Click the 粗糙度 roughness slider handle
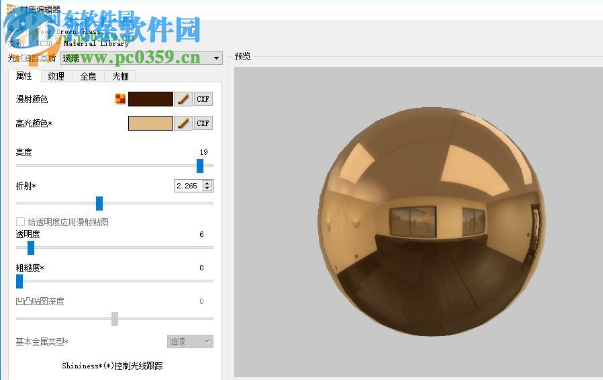Viewport: 603px width, 380px height. [x=19, y=281]
